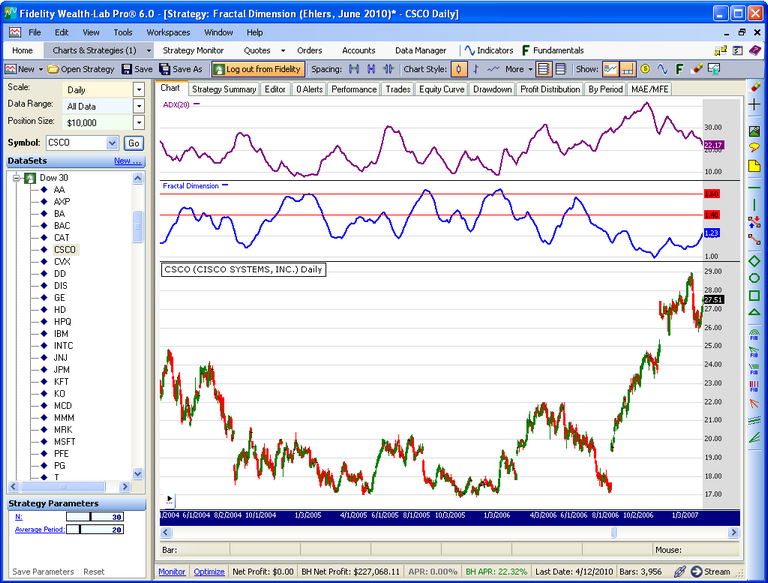Toggle volume pane display in Show group
This screenshot has height=583, width=768.
(628, 69)
